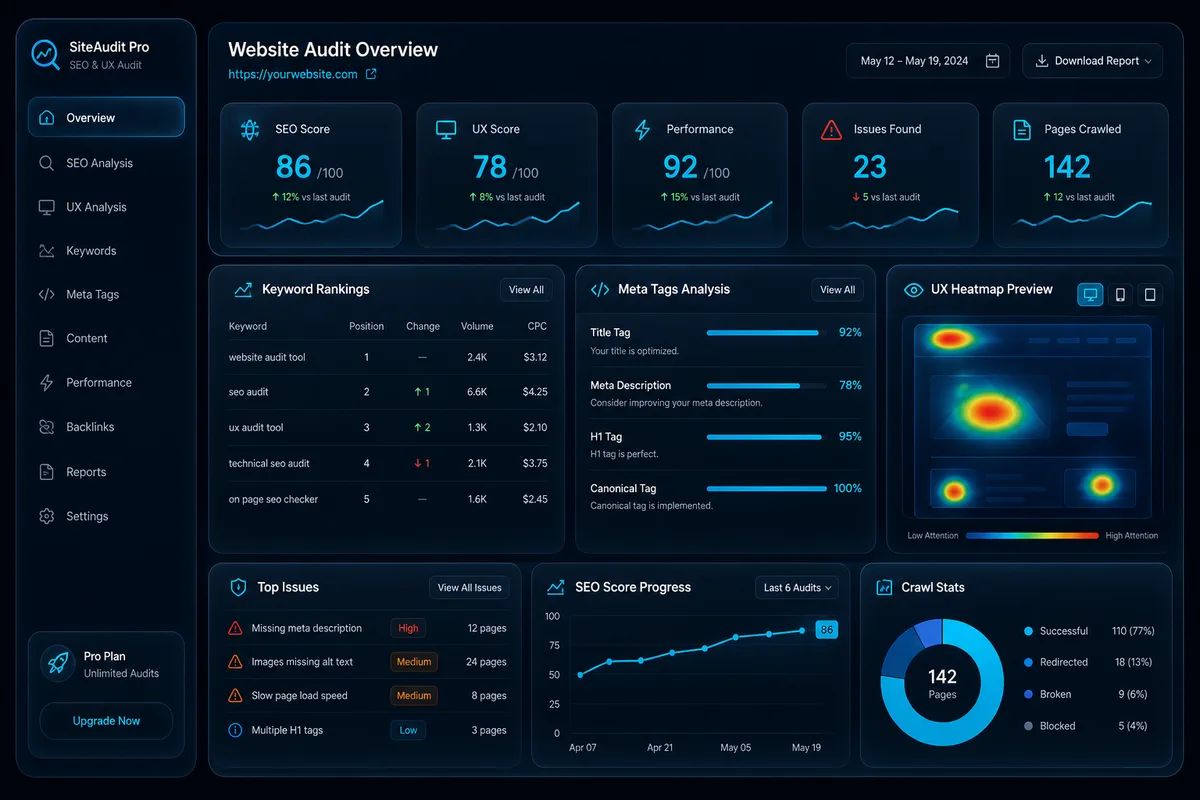The image size is (1200, 800).
Task: Click the Backlinks link icon in sidebar
Action: (x=46, y=427)
